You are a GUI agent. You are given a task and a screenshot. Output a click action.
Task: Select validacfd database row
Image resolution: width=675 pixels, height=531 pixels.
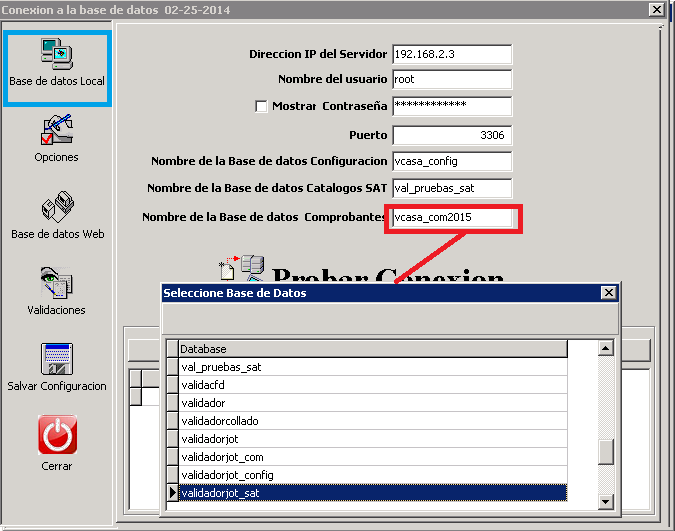point(372,385)
